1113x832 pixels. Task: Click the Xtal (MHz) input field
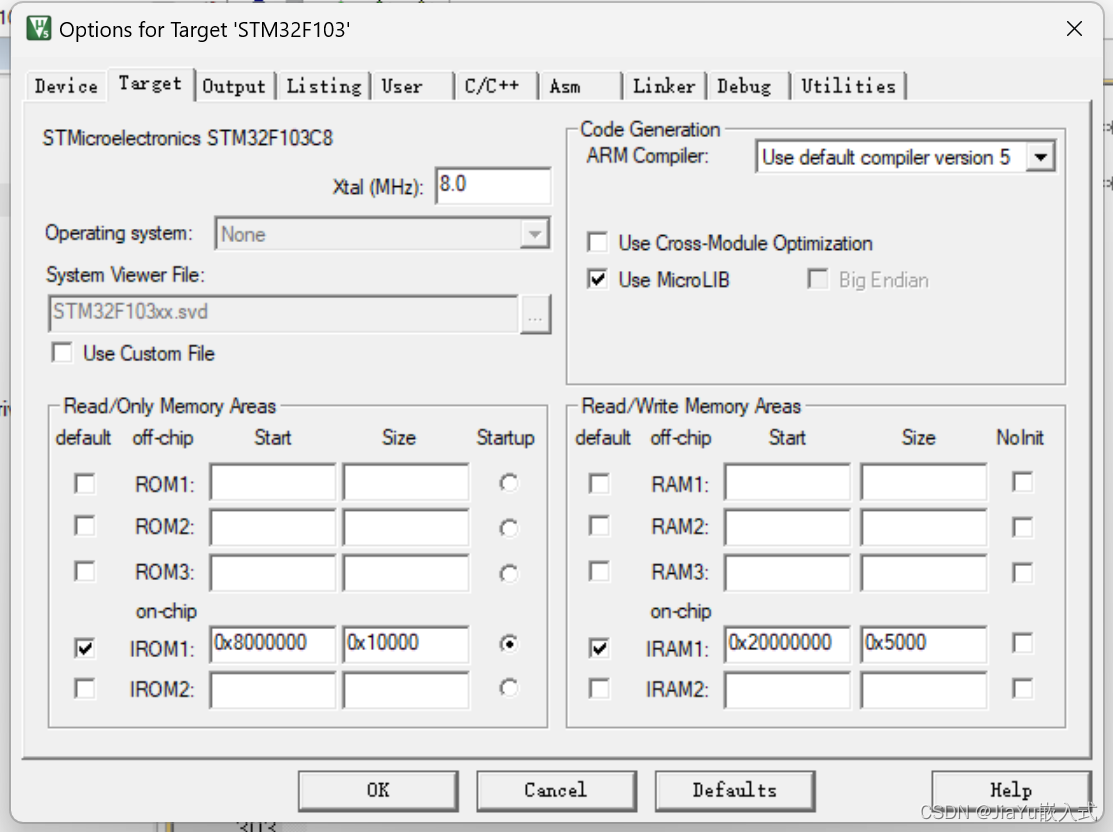coord(493,186)
